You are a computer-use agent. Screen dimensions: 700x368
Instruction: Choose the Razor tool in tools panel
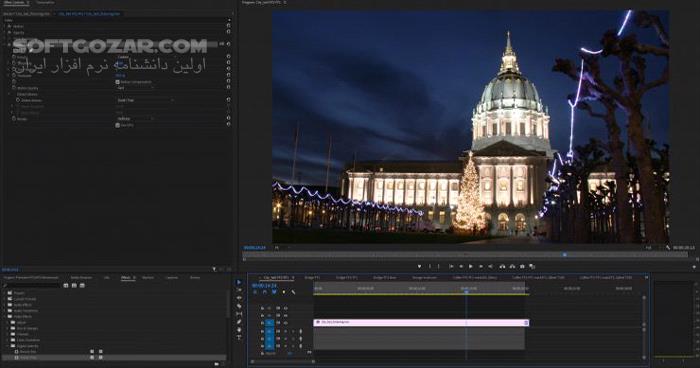239,306
